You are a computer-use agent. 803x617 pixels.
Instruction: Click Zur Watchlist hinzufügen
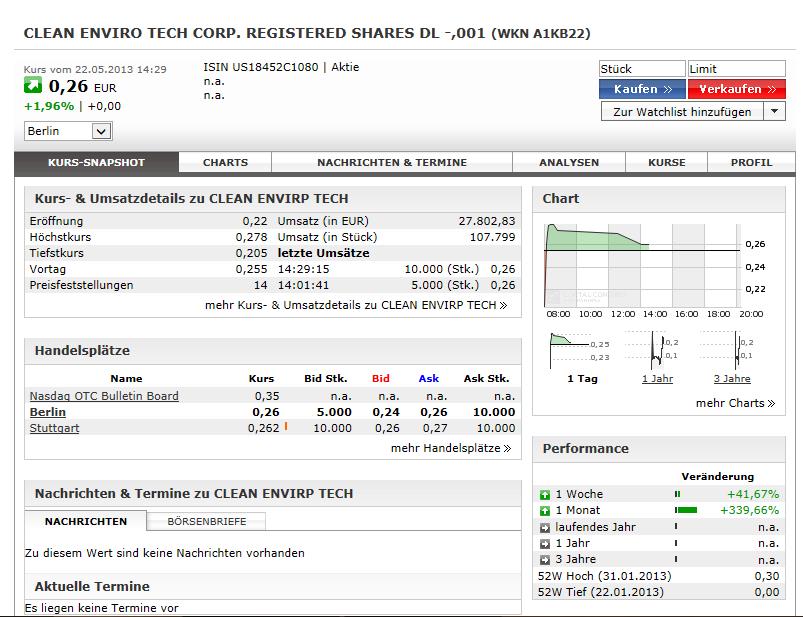click(x=681, y=111)
